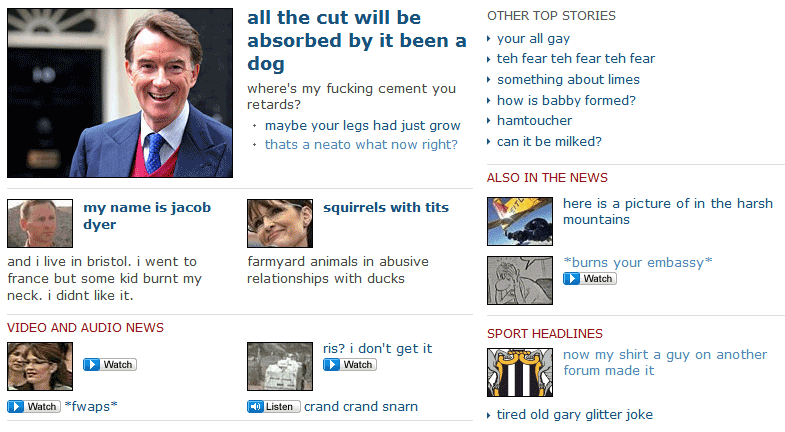Screen dimensions: 785x432
Task: Open the helicopter mountain picture thumbnail
Action: (x=520, y=221)
